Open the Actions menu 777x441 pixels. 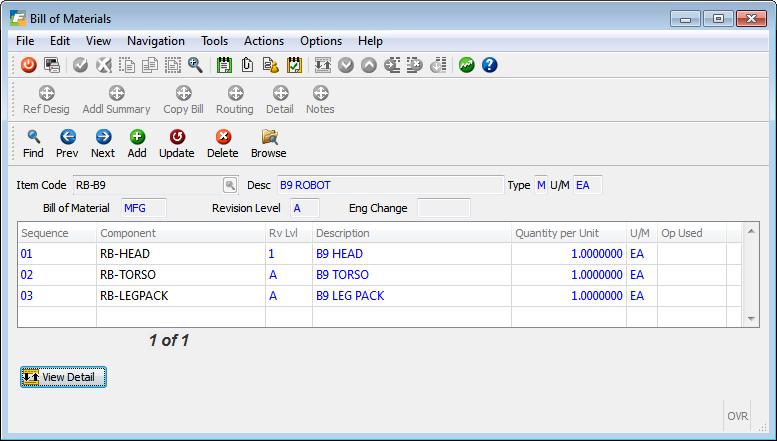pyautogui.click(x=264, y=41)
